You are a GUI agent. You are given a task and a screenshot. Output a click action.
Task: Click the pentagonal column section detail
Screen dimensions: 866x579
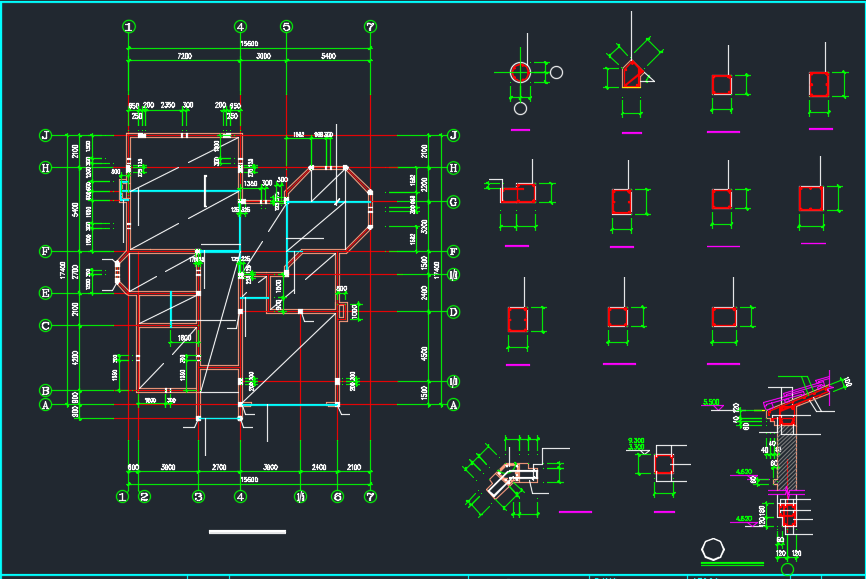point(631,73)
